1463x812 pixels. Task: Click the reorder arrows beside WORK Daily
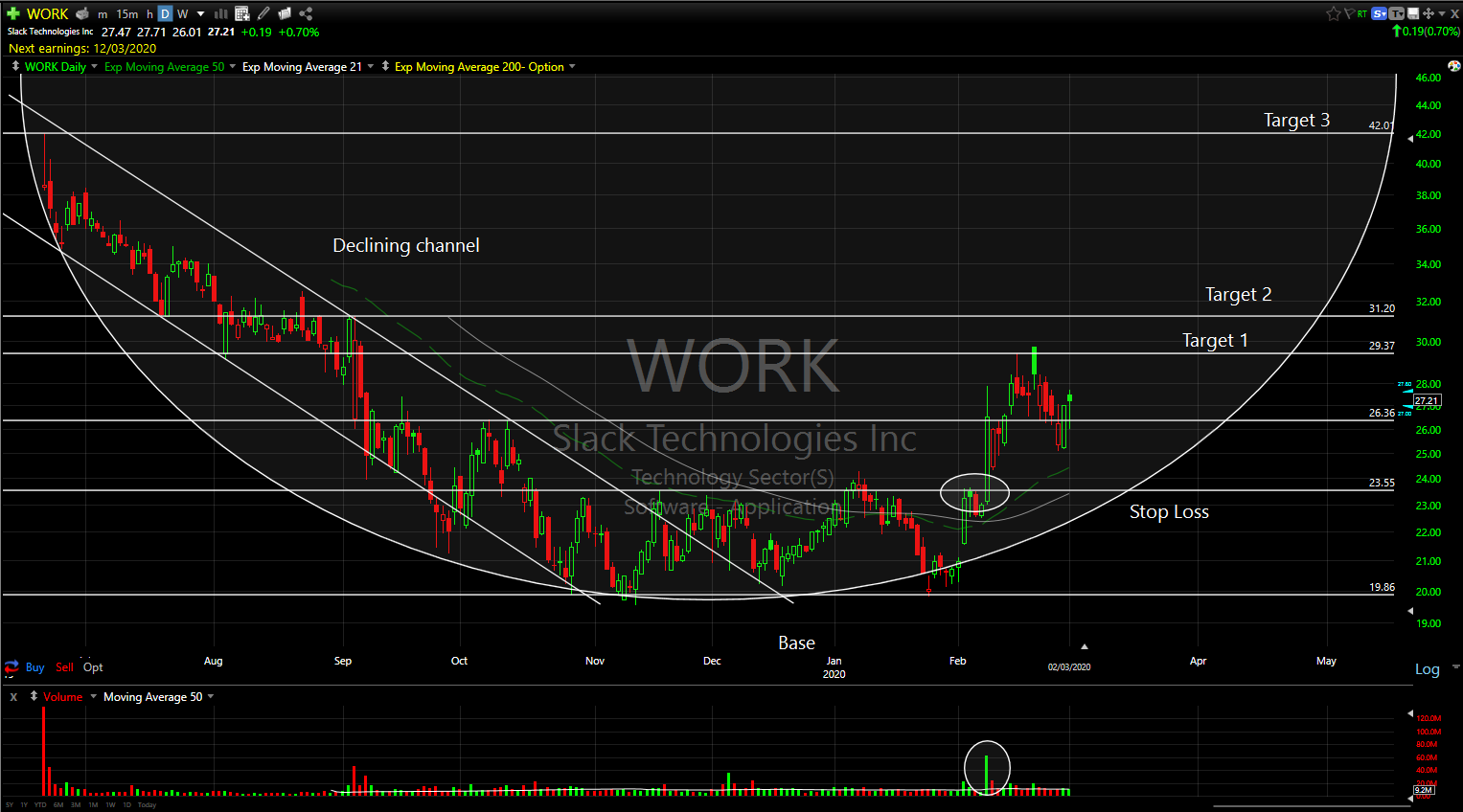[15, 66]
